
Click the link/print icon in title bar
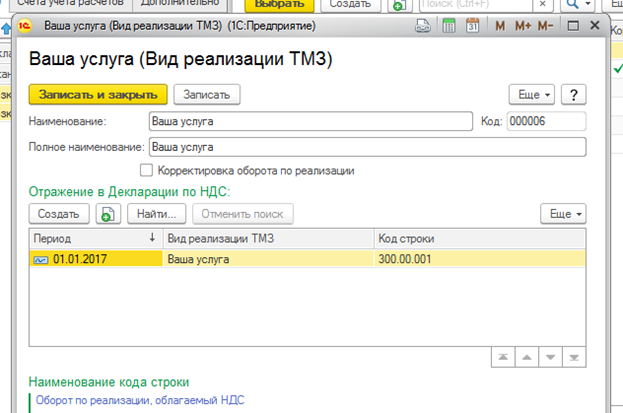(426, 25)
